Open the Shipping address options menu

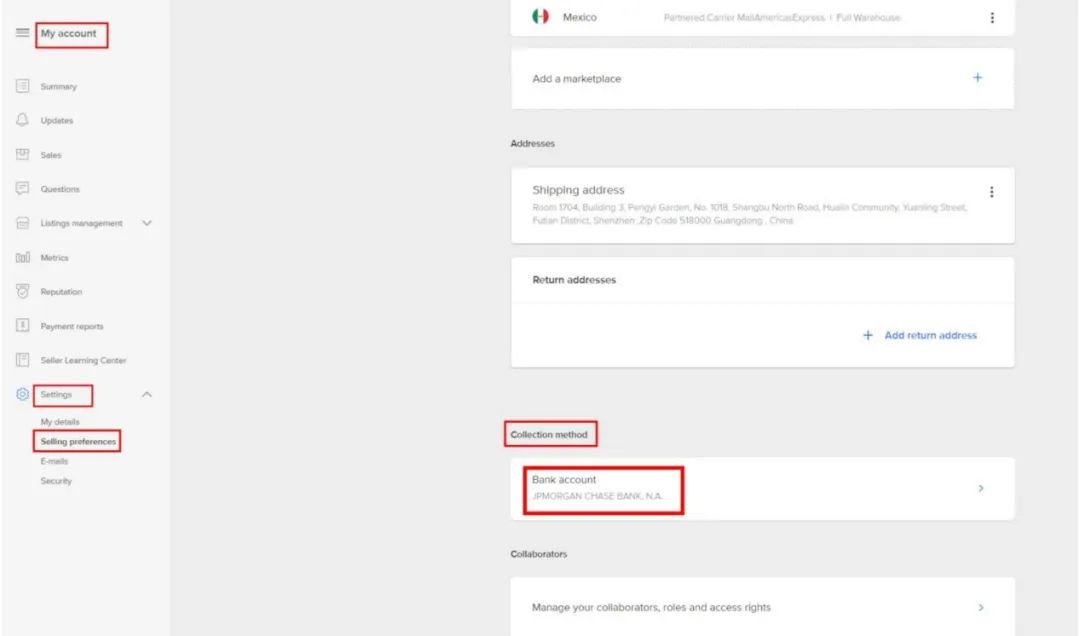click(992, 191)
